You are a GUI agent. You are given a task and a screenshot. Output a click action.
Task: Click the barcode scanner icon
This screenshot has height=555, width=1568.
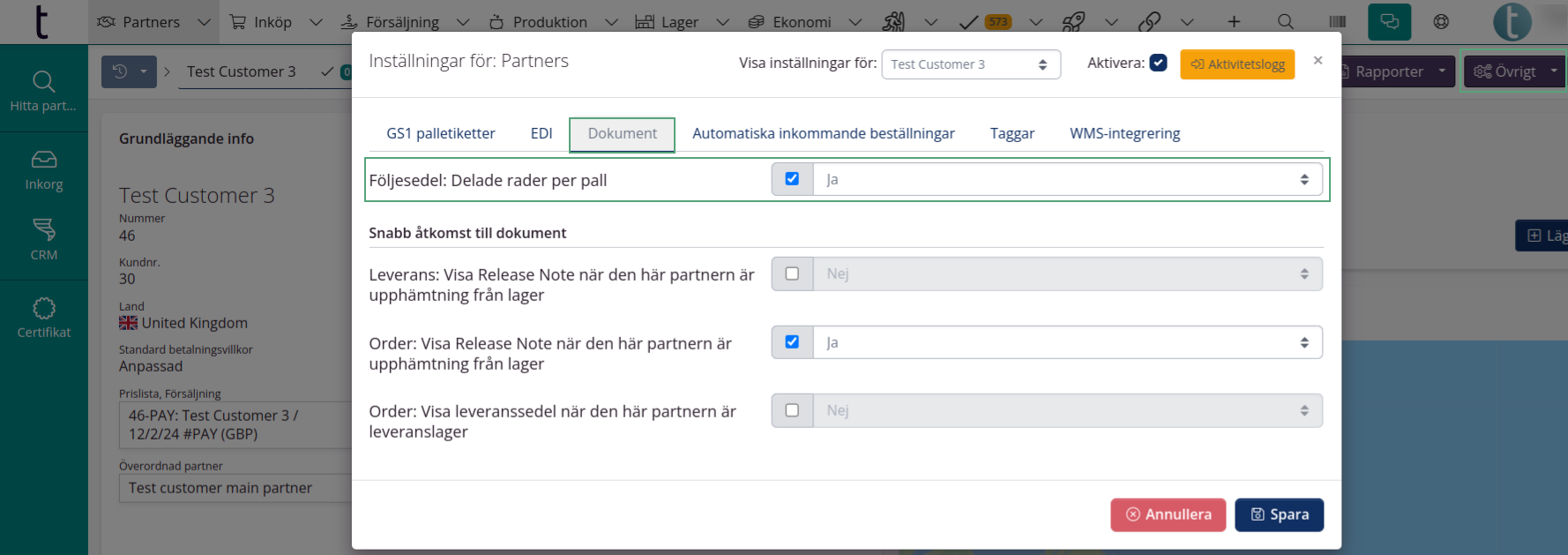tap(1337, 22)
